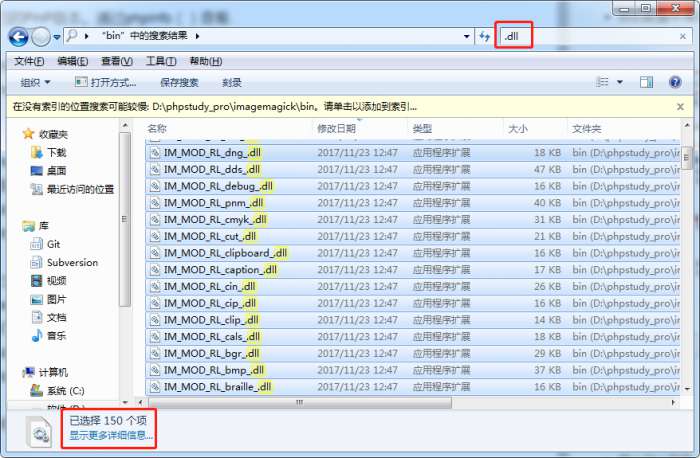
Task: Select file IM_MOD_RL_dng_.dll
Action: pos(412,153)
